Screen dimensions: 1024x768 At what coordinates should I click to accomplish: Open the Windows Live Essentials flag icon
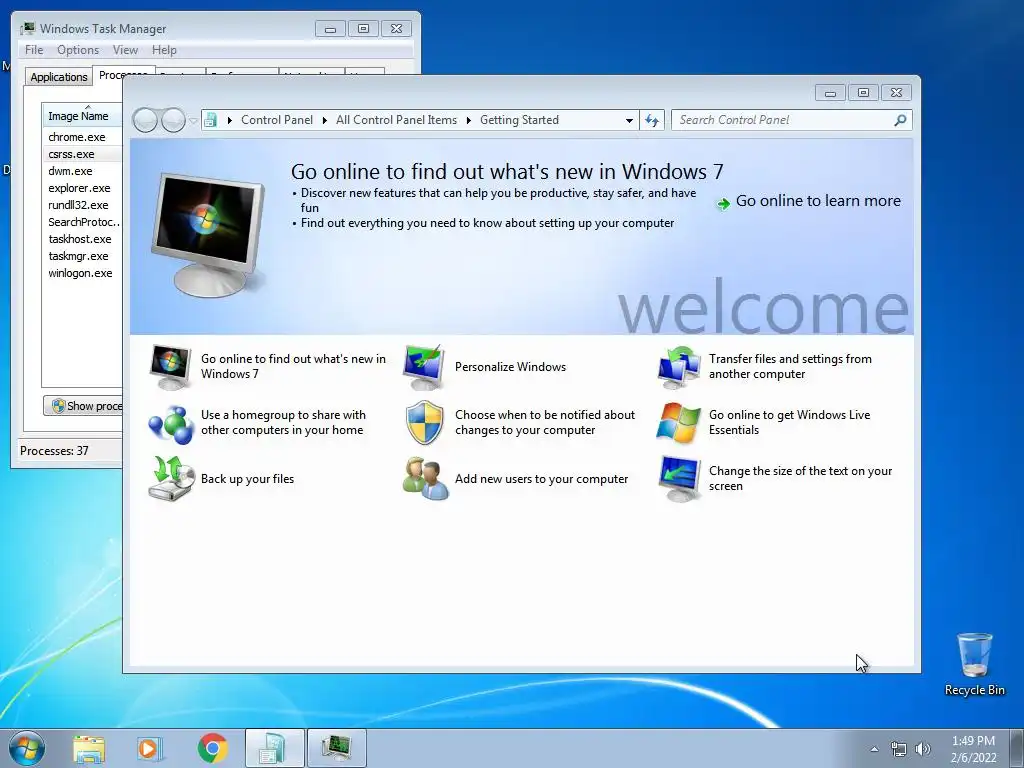click(x=679, y=423)
